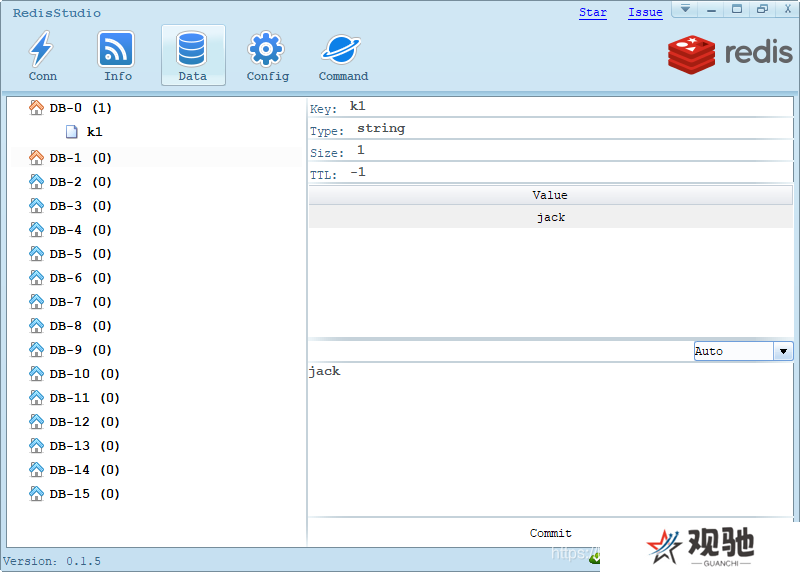
Task: Select the DB-5 (0) database node
Action: [80, 254]
